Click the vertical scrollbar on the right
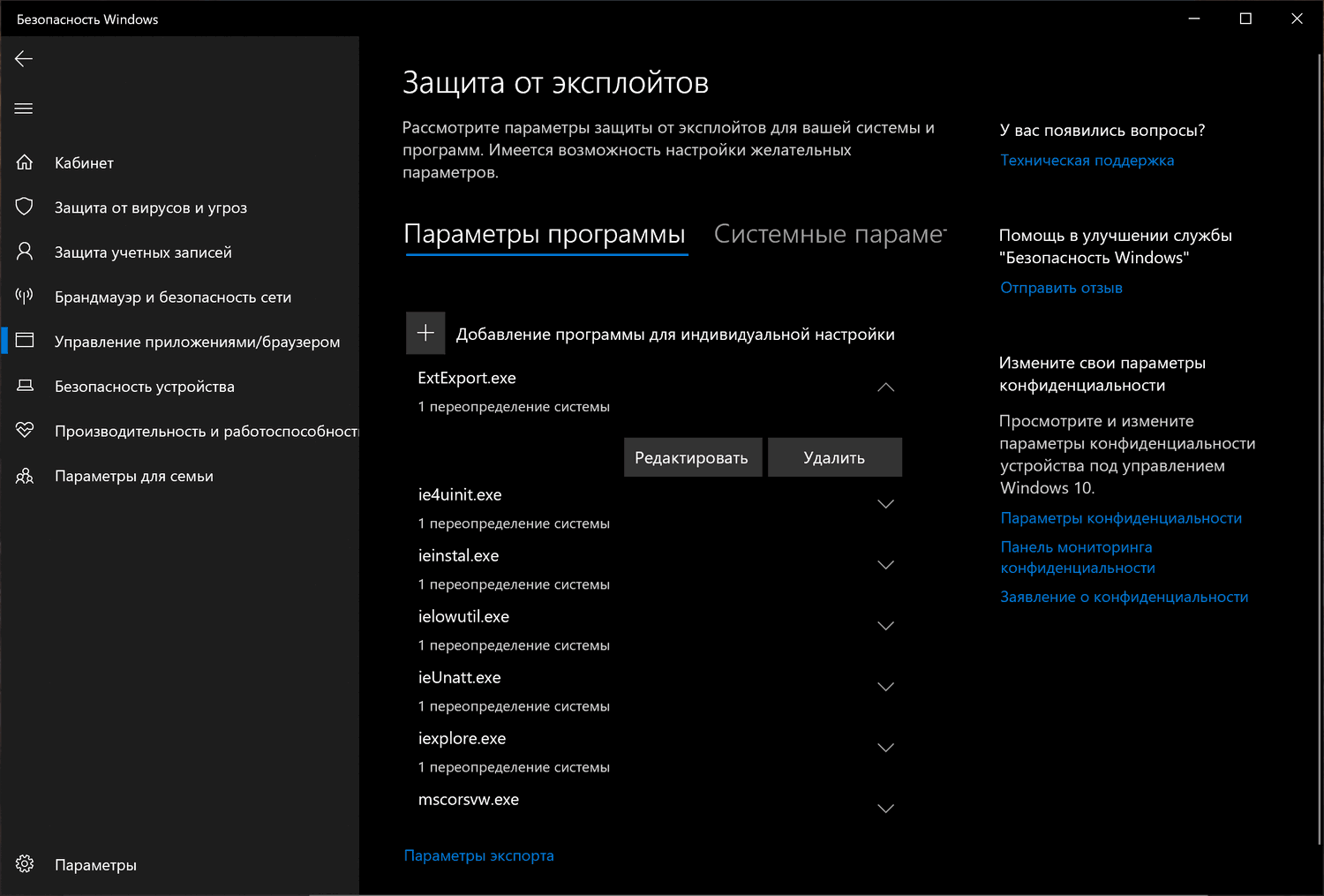The width and height of the screenshot is (1324, 896). tap(1320, 441)
